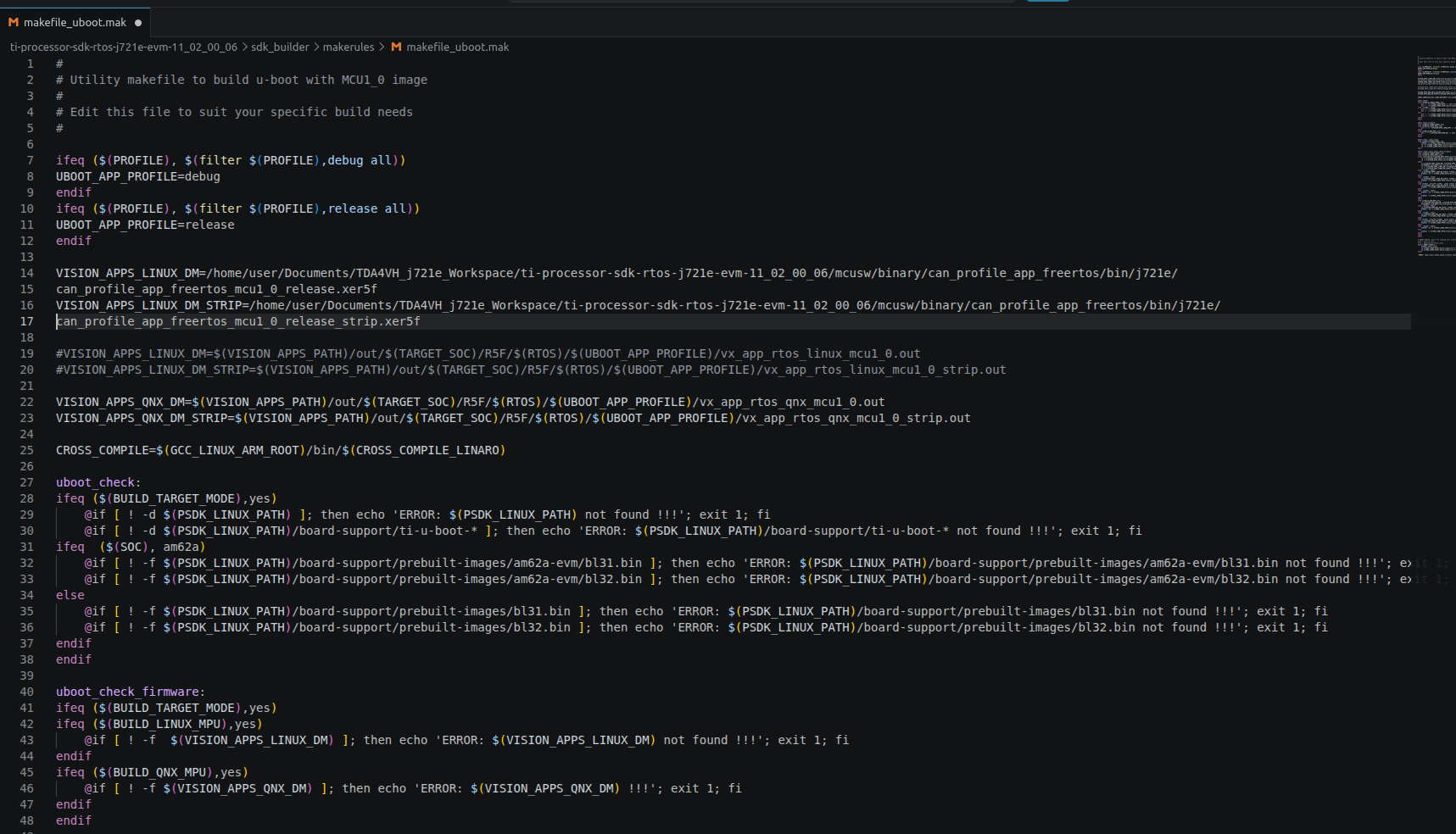Place cursor on 'UBOOT_APP_PROFILE=debug' line
Screen dimensions: 1456x834
[138, 177]
